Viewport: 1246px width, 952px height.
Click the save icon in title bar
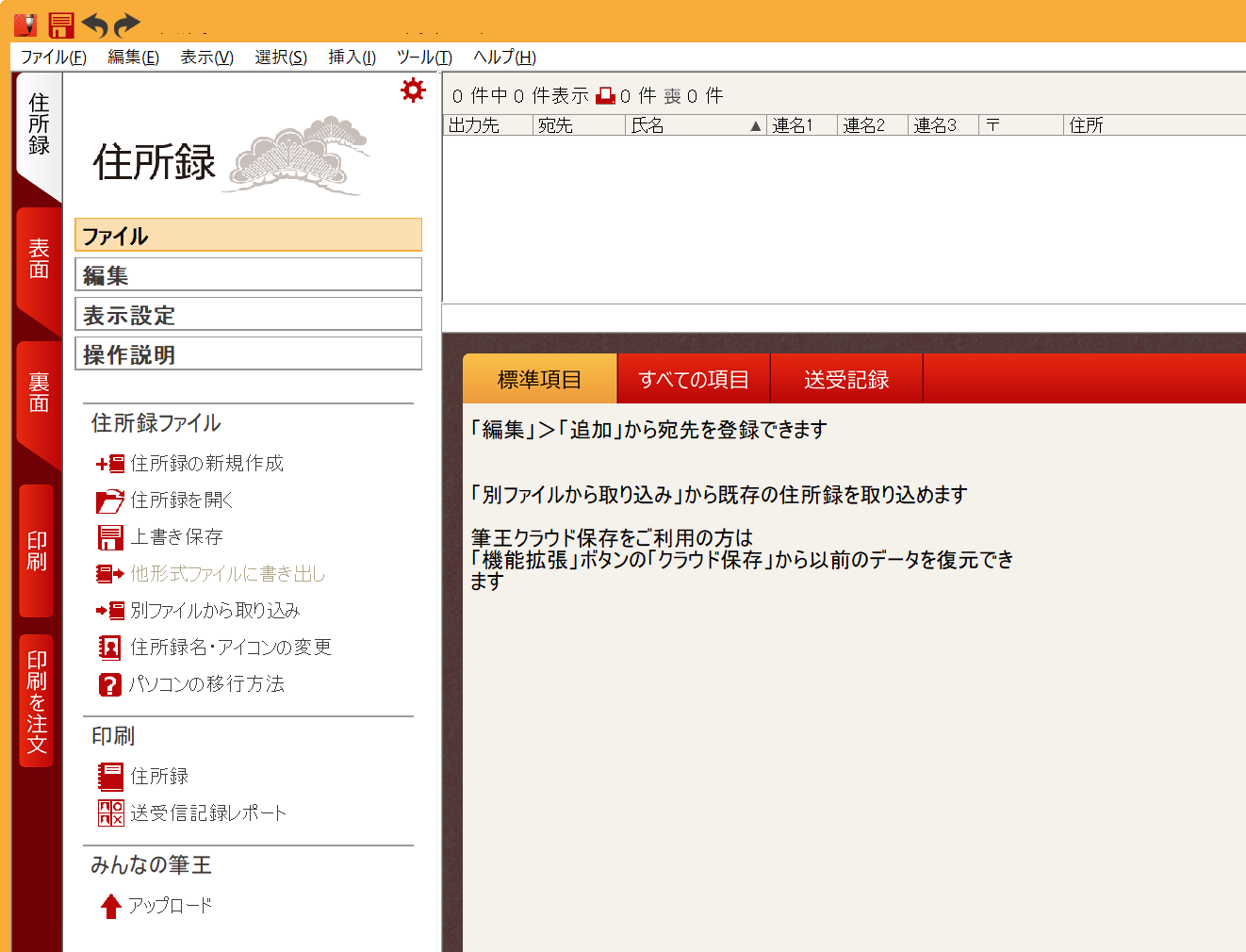[61, 25]
